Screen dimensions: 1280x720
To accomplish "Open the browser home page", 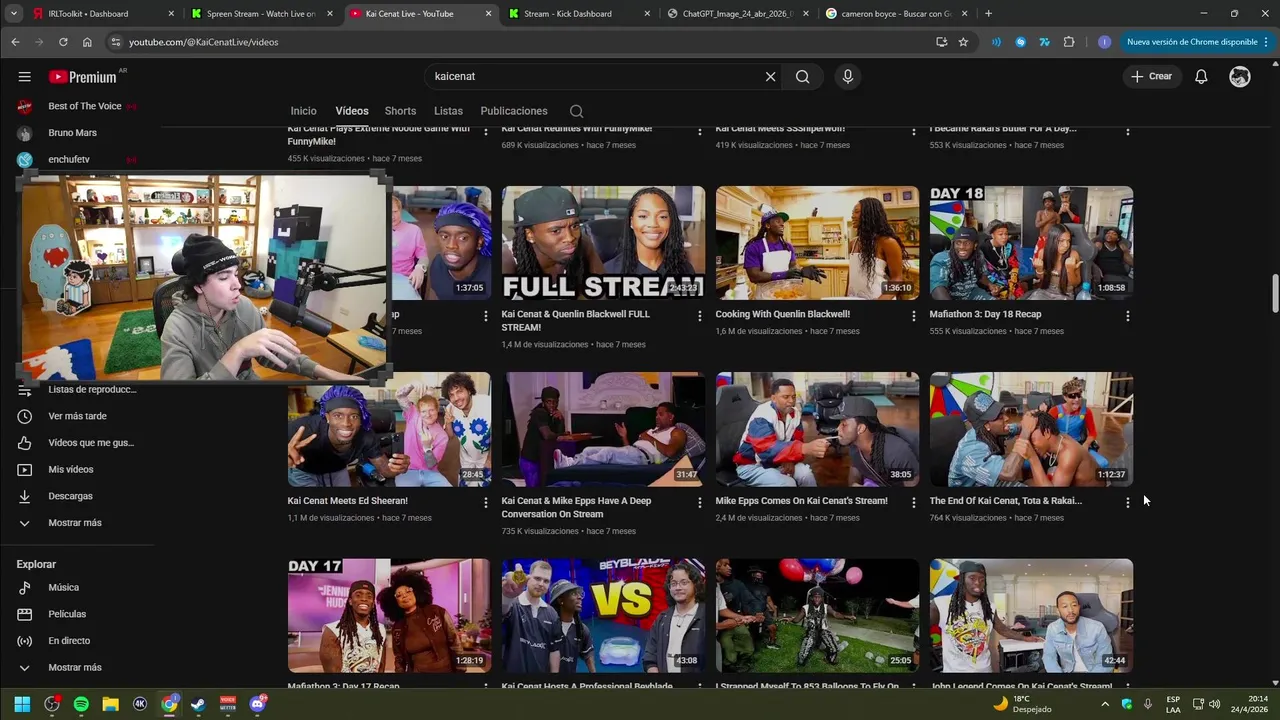I will (87, 42).
